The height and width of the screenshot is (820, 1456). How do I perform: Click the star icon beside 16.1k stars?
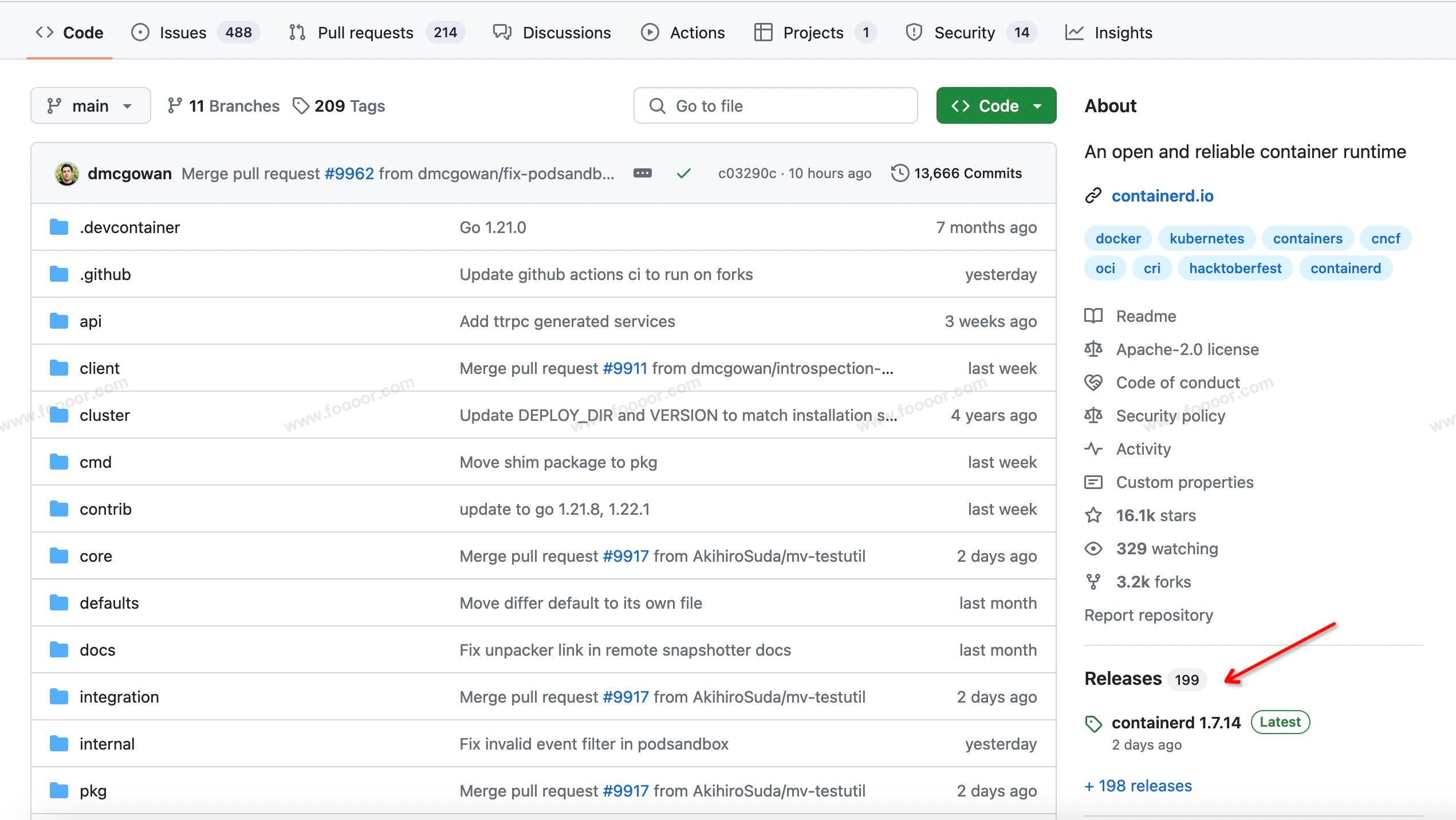(1093, 515)
